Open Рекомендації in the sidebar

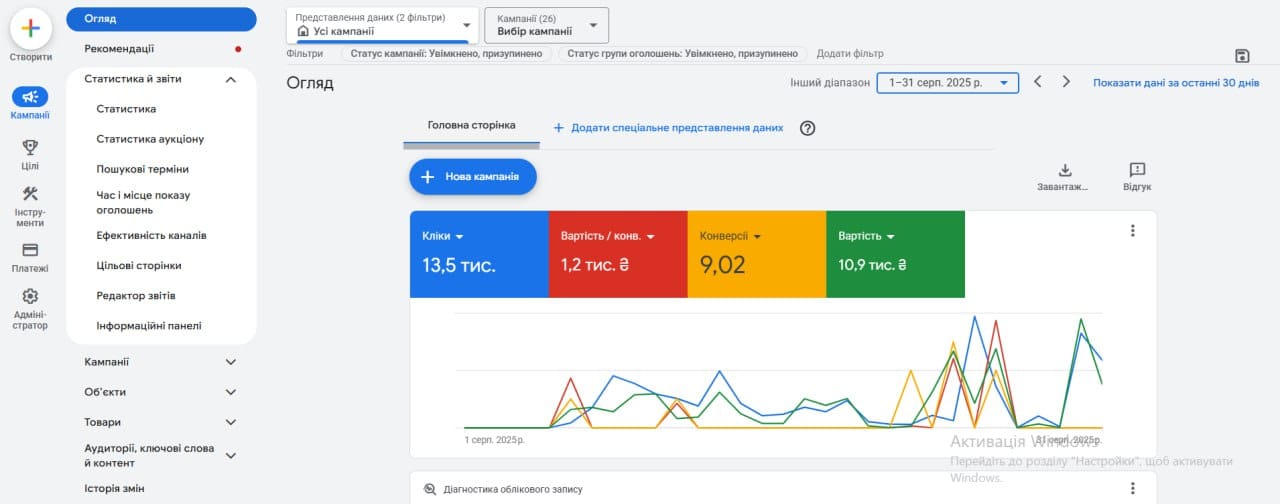[119, 49]
